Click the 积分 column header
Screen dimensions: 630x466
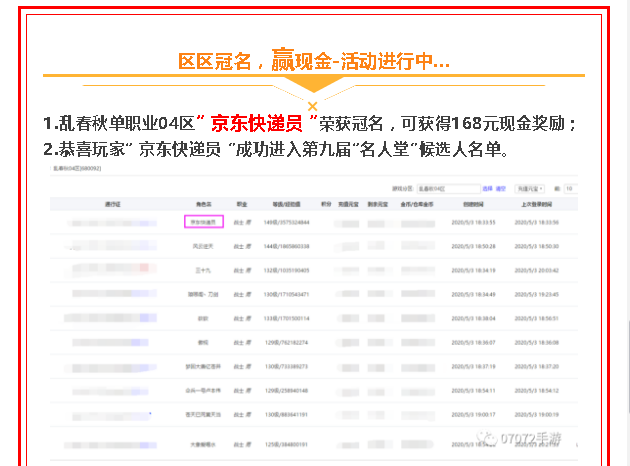click(326, 204)
